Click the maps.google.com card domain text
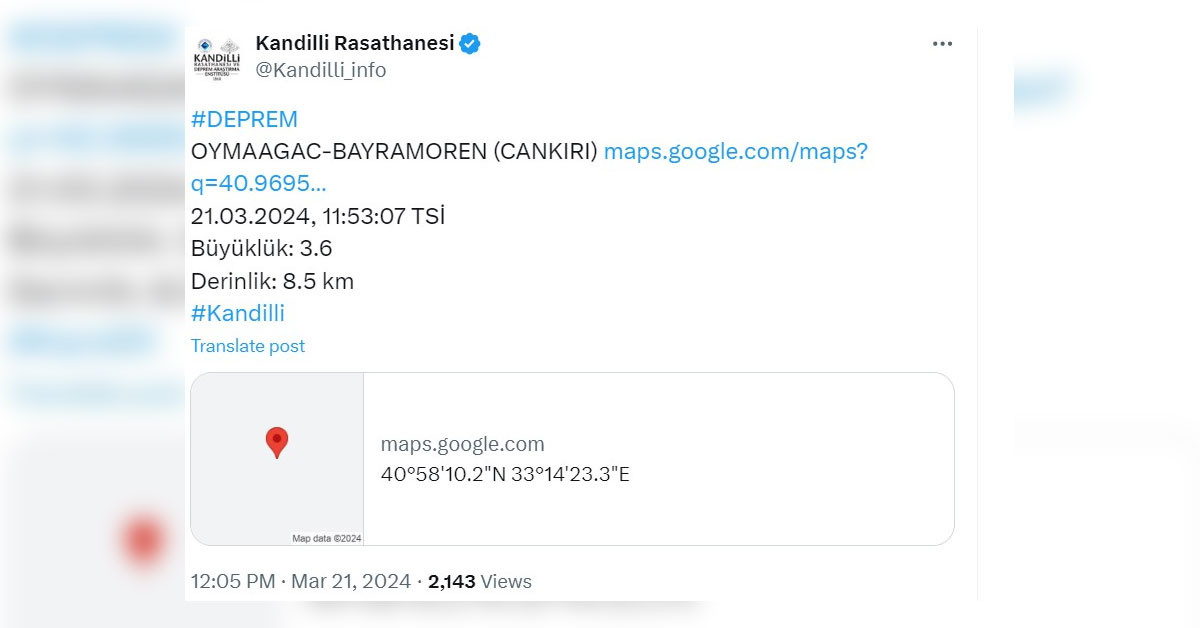1200x628 pixels. 463,445
